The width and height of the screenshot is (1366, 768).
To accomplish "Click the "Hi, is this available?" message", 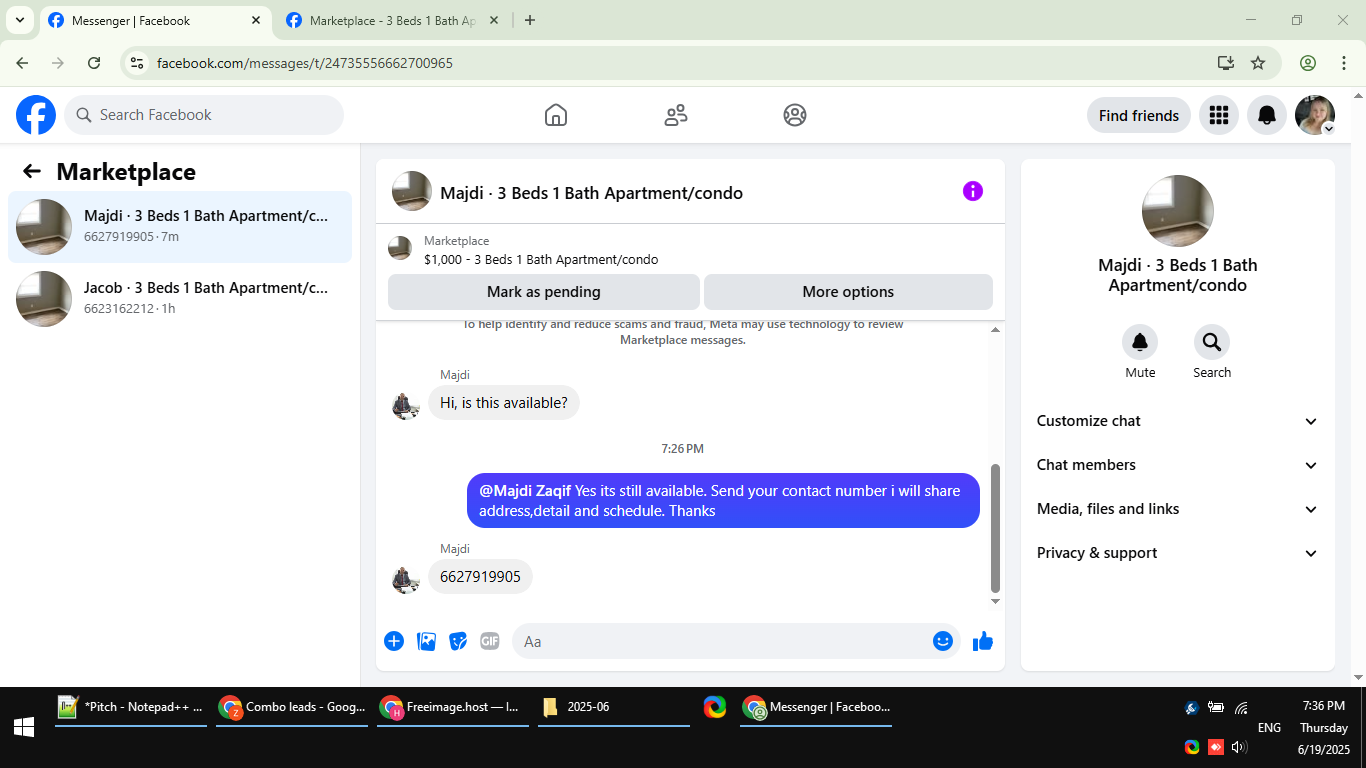I will coord(504,403).
